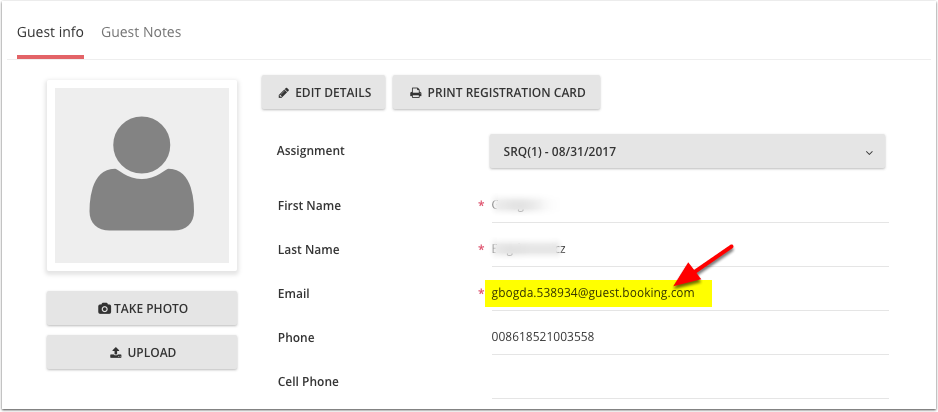The image size is (938, 412).
Task: Click the camera icon on Take Photo
Action: coord(104,308)
